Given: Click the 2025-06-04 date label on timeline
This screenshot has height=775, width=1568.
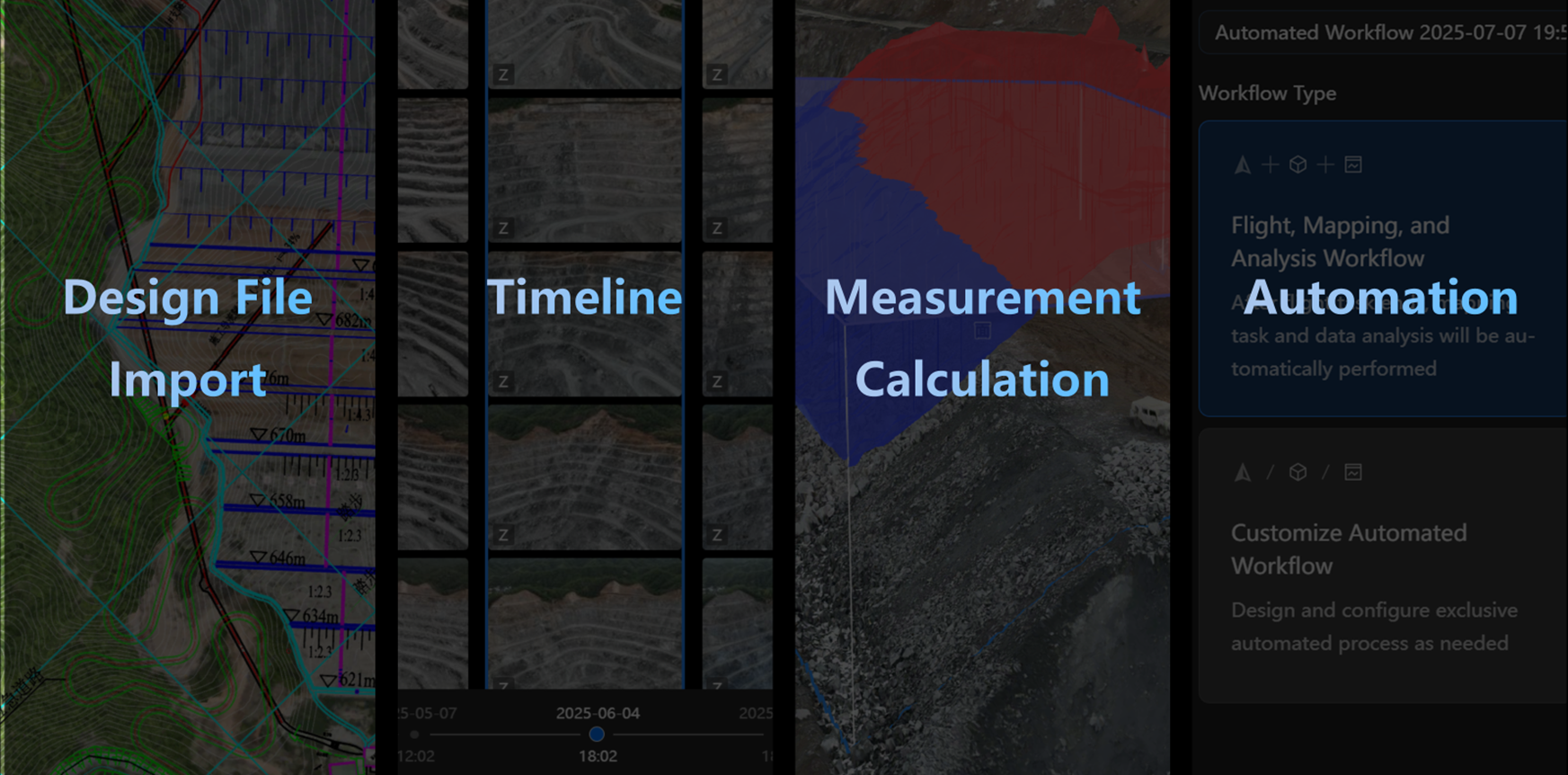Looking at the screenshot, I should (x=598, y=713).
